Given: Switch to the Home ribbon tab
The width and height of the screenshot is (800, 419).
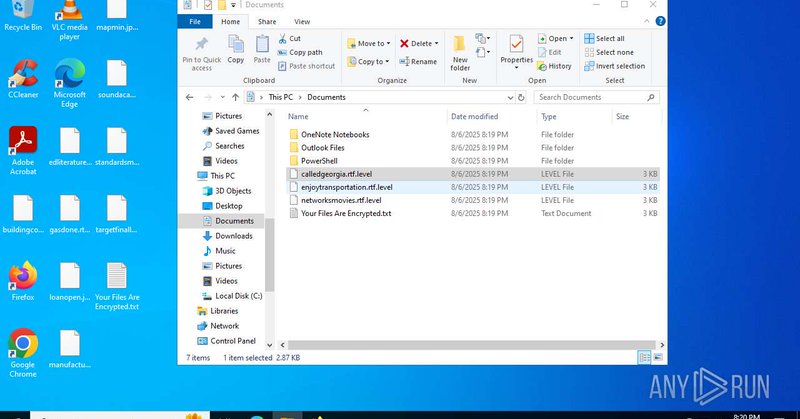Looking at the screenshot, I should coord(231,21).
